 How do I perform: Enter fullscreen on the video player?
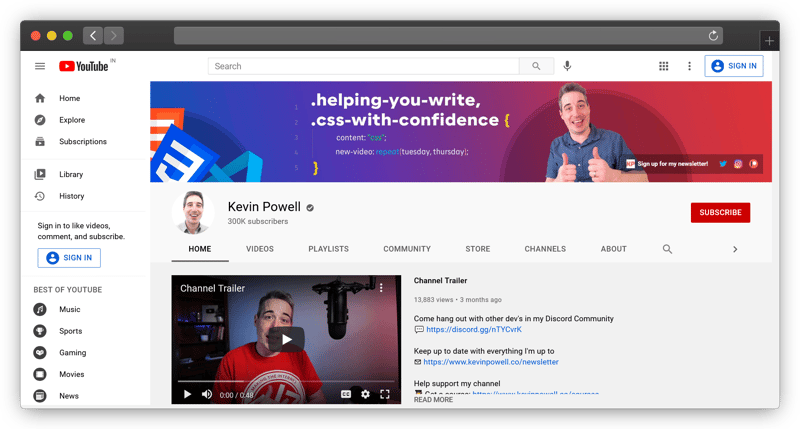pyautogui.click(x=385, y=394)
